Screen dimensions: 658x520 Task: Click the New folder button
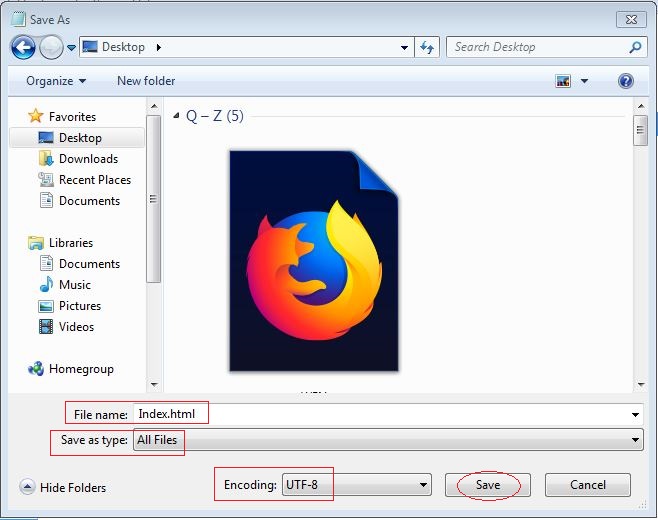(x=146, y=81)
